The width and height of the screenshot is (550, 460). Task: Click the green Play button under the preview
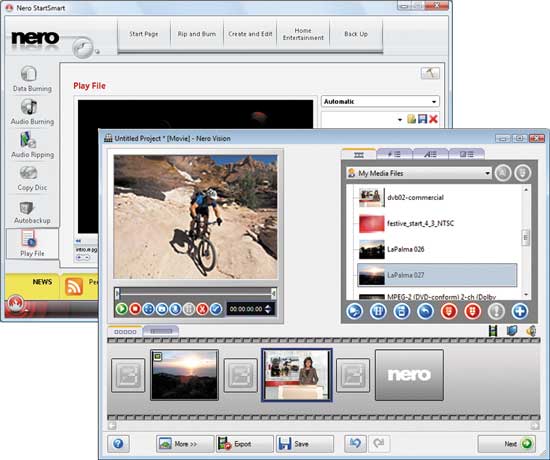point(122,309)
